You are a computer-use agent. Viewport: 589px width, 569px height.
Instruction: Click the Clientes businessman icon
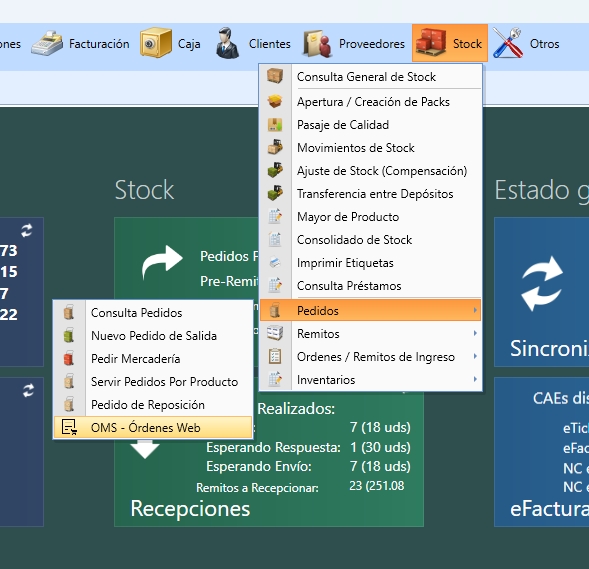pyautogui.click(x=227, y=43)
